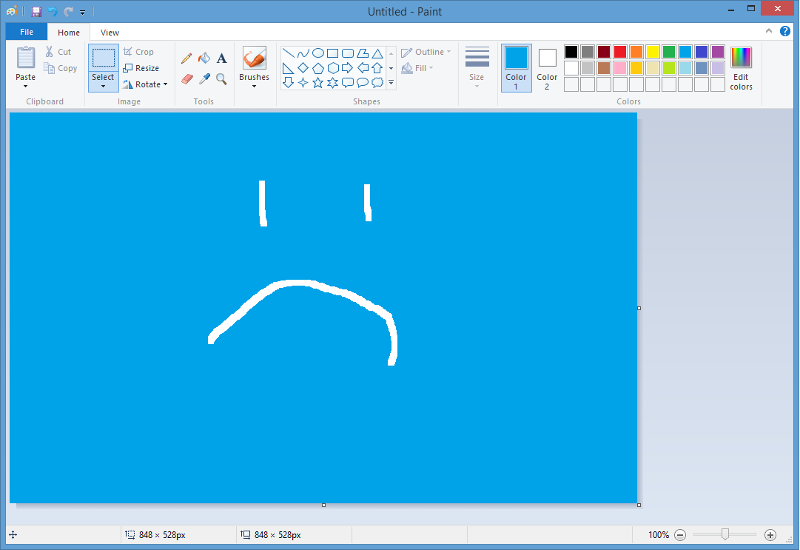Choose the Cloud callout shape

pyautogui.click(x=377, y=82)
